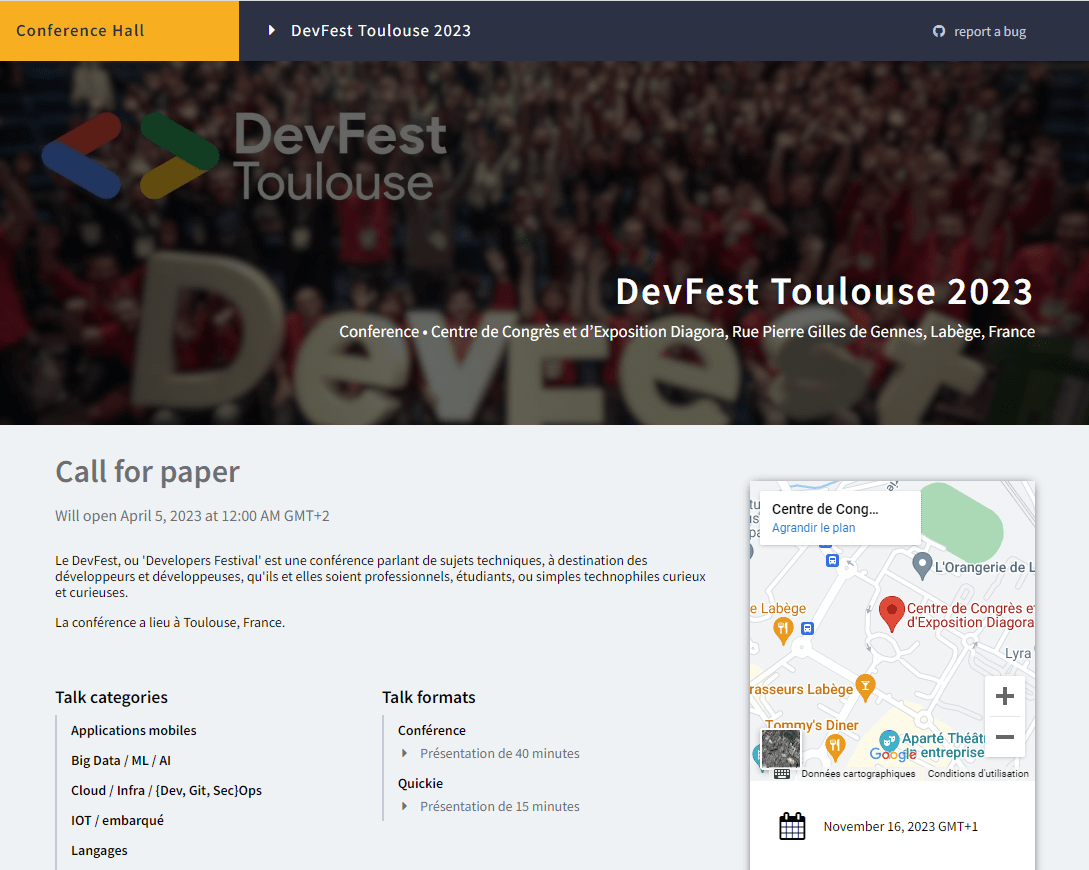Select the Quickie talk format
The image size is (1089, 870).
(420, 783)
